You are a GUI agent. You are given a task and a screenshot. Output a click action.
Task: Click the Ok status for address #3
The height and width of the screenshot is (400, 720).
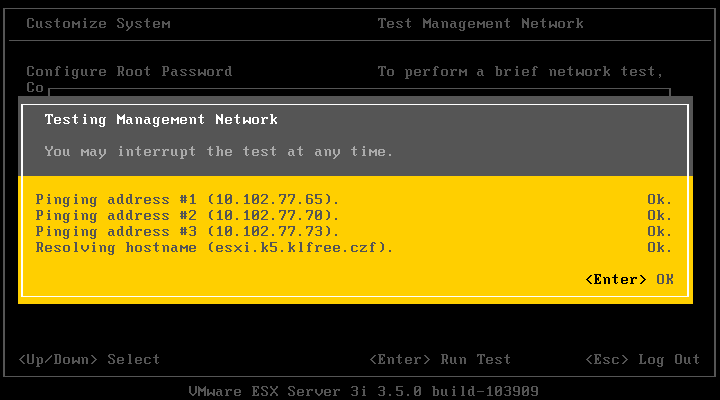point(659,232)
